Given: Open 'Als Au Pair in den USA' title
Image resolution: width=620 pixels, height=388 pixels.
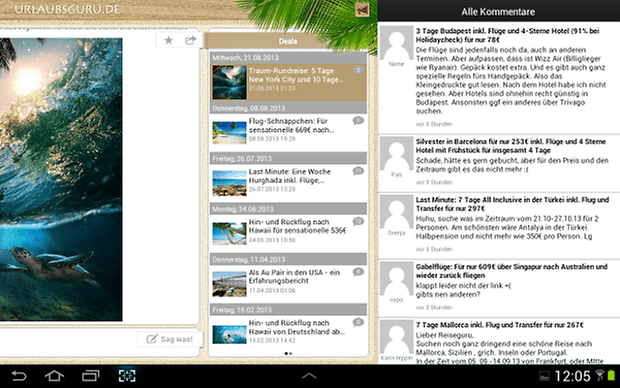Looking at the screenshot, I should (294, 276).
